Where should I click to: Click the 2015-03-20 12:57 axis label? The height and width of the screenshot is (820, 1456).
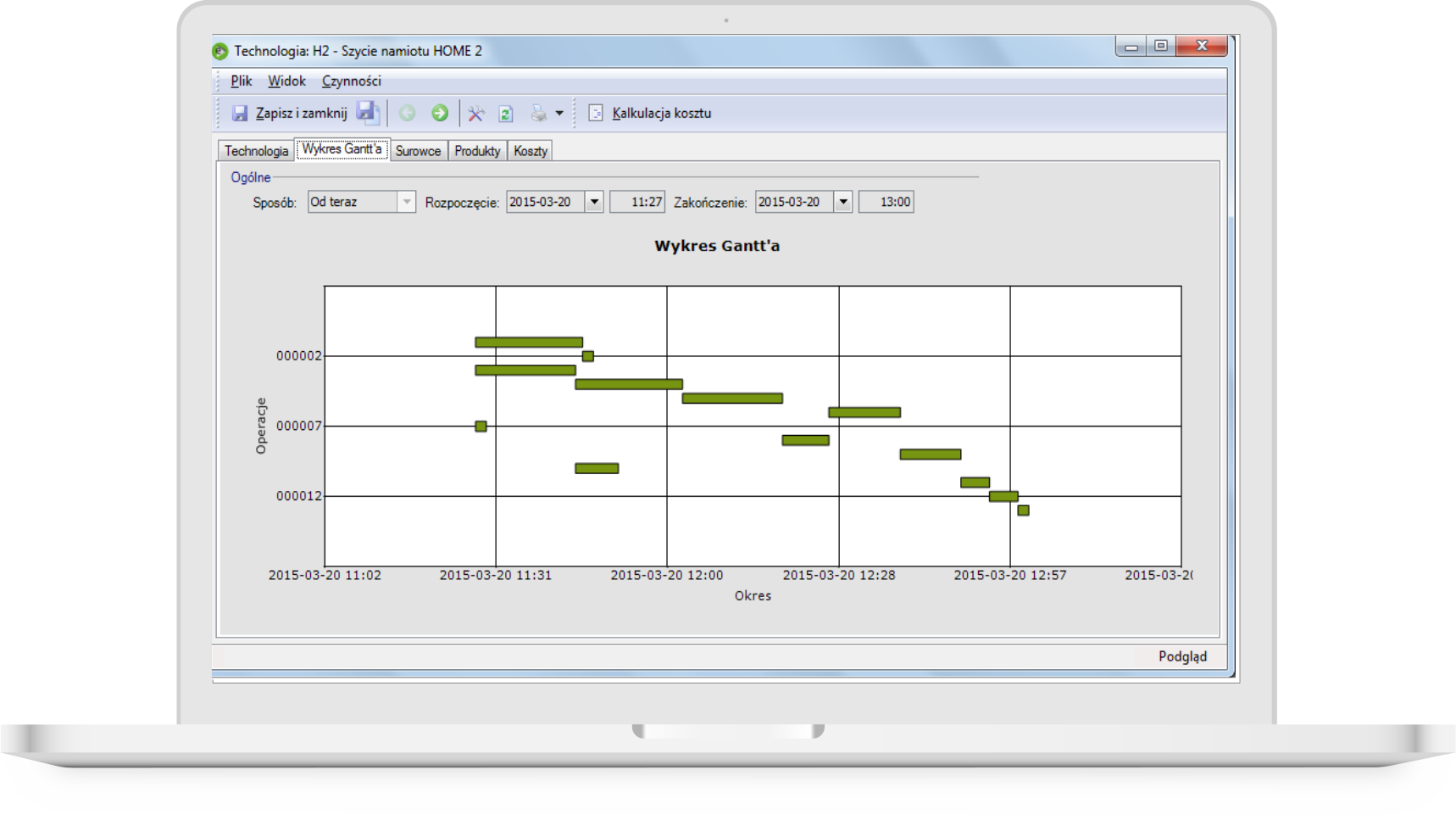[x=1010, y=575]
